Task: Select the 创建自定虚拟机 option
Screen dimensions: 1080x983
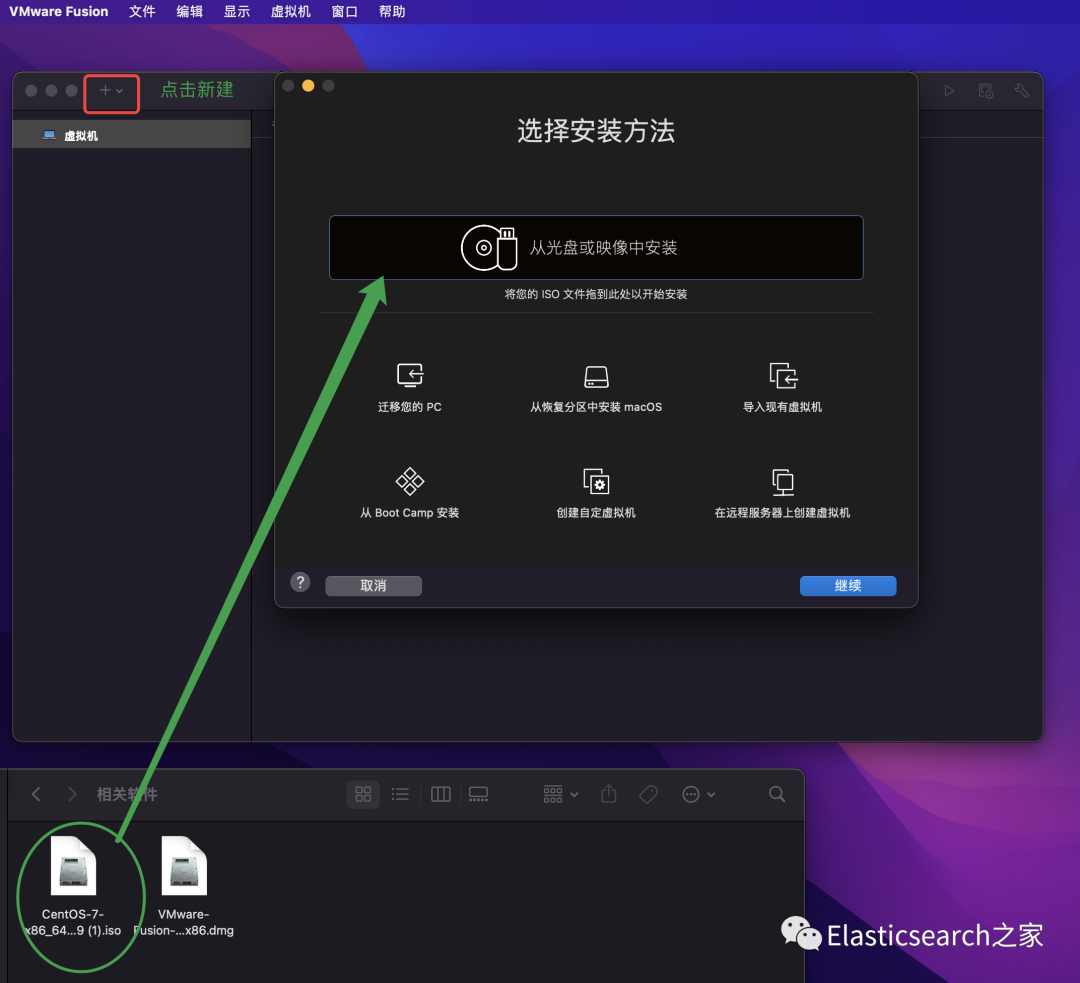Action: point(596,493)
